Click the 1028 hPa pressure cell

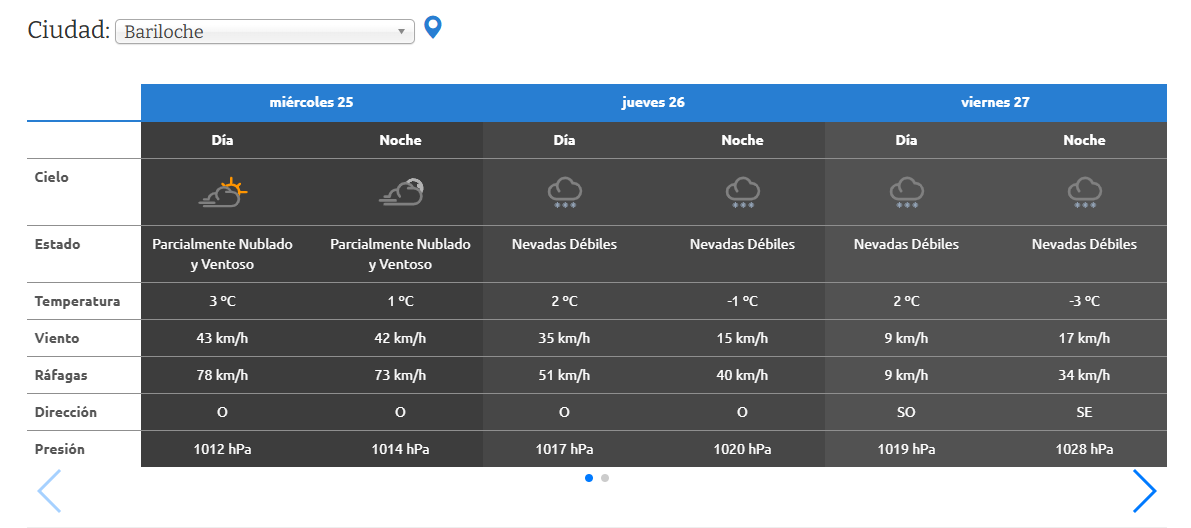(1084, 449)
